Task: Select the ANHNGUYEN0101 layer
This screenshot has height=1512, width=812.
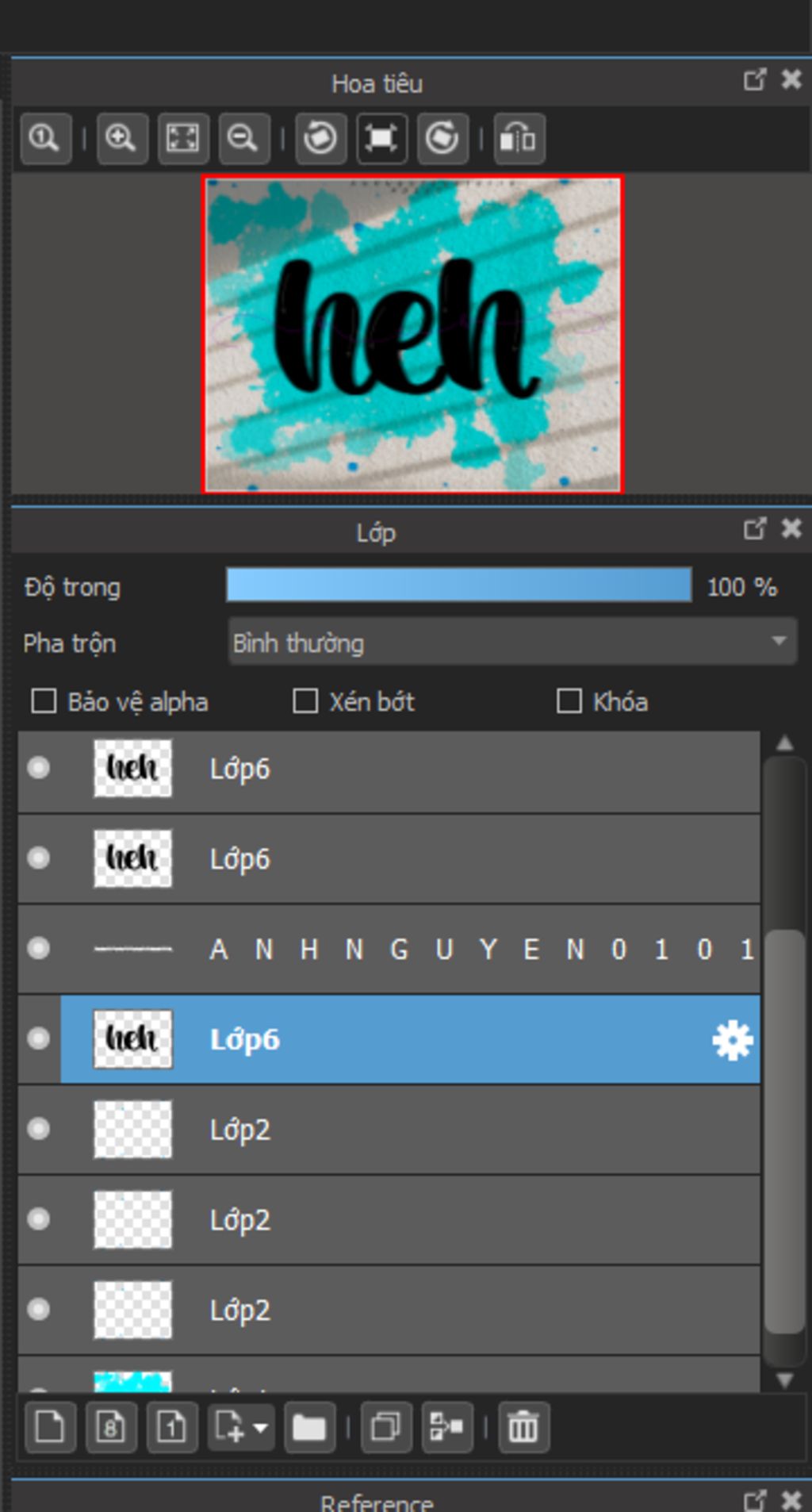Action: pyautogui.click(x=476, y=949)
